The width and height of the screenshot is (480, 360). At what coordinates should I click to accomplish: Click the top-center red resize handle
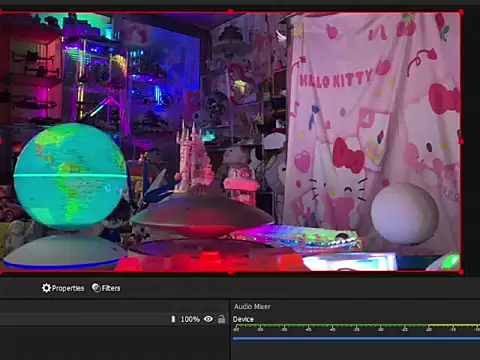[x=230, y=12]
